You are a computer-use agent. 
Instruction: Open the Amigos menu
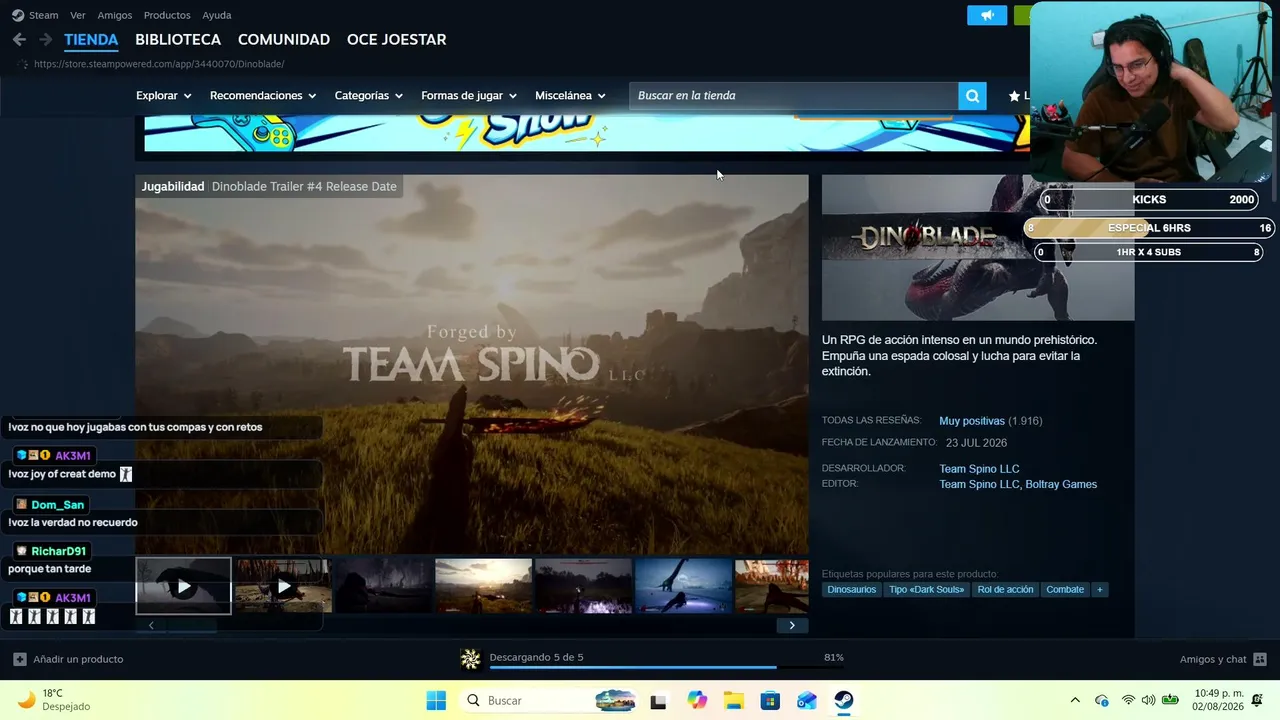(115, 15)
